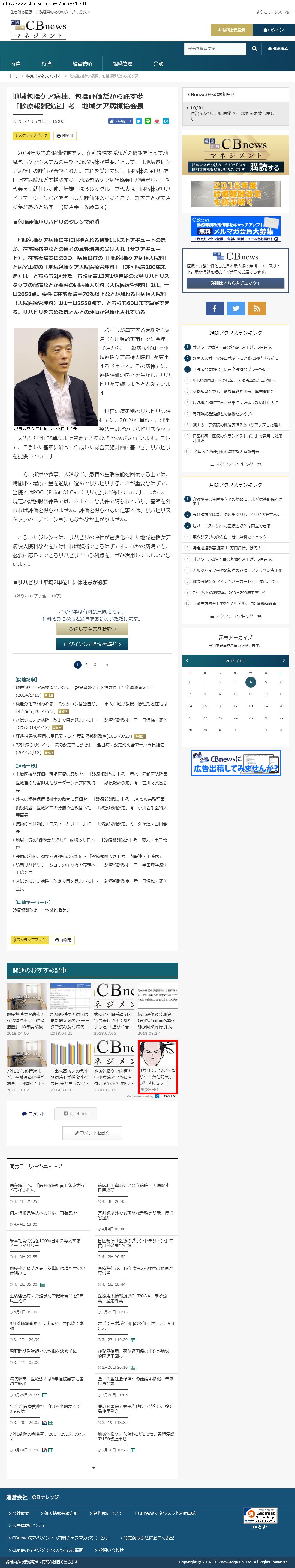Click 無料メルマガ会員大募集 banner
Image resolution: width=295 pixels, height=1568 pixels.
(235, 229)
